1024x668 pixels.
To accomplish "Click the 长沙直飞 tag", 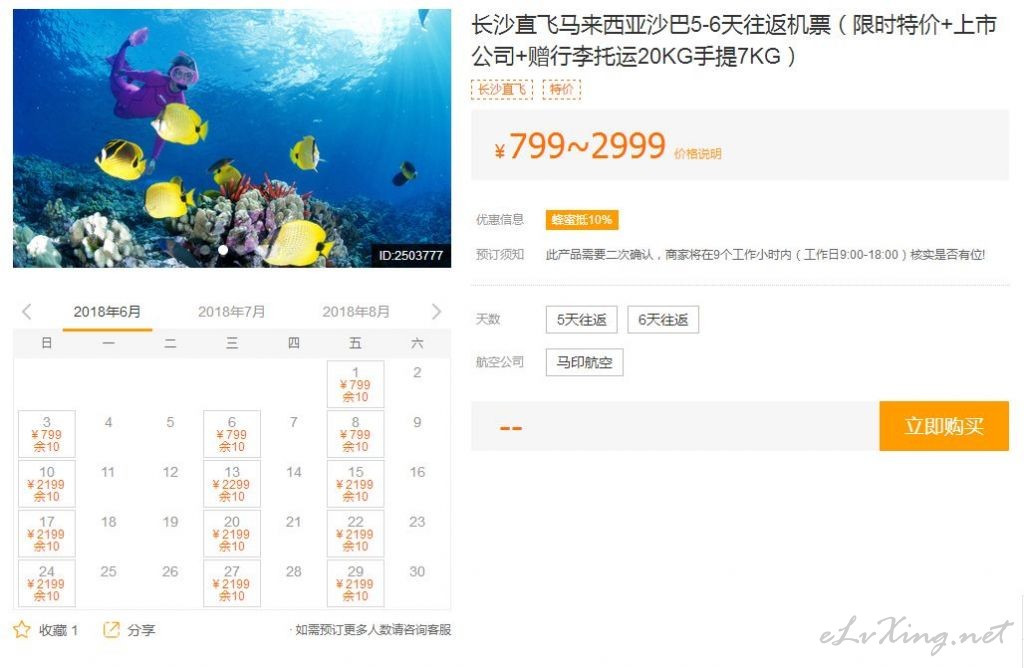I will click(x=502, y=89).
